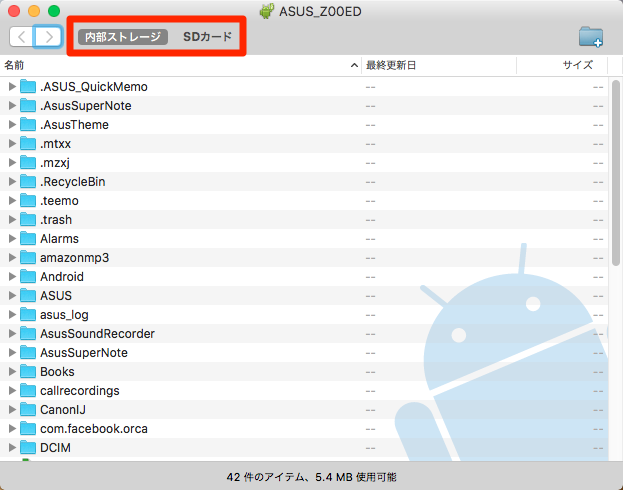Expand the .AsusSuperNote folder
Viewport: 623px width, 490px height.
click(x=12, y=105)
